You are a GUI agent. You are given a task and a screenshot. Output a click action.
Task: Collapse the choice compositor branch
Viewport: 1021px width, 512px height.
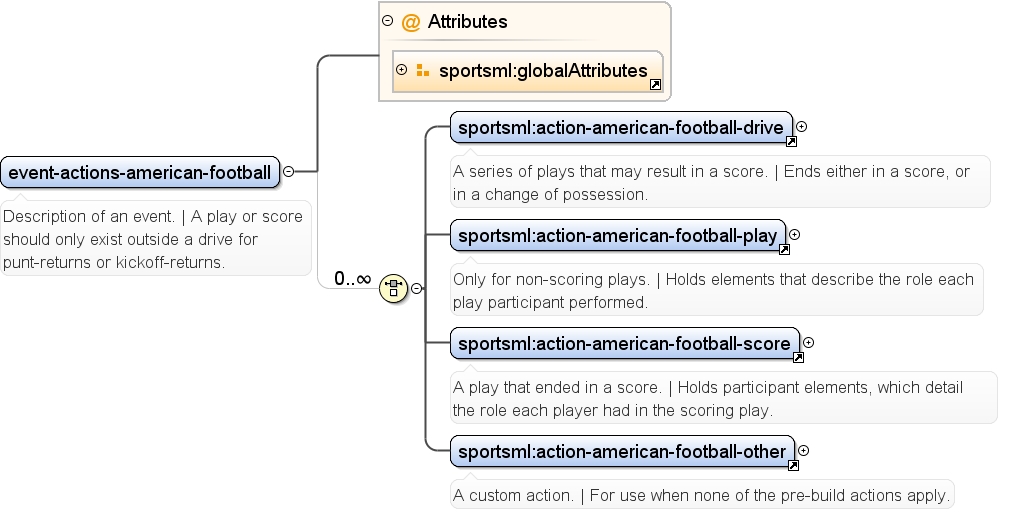coord(417,288)
